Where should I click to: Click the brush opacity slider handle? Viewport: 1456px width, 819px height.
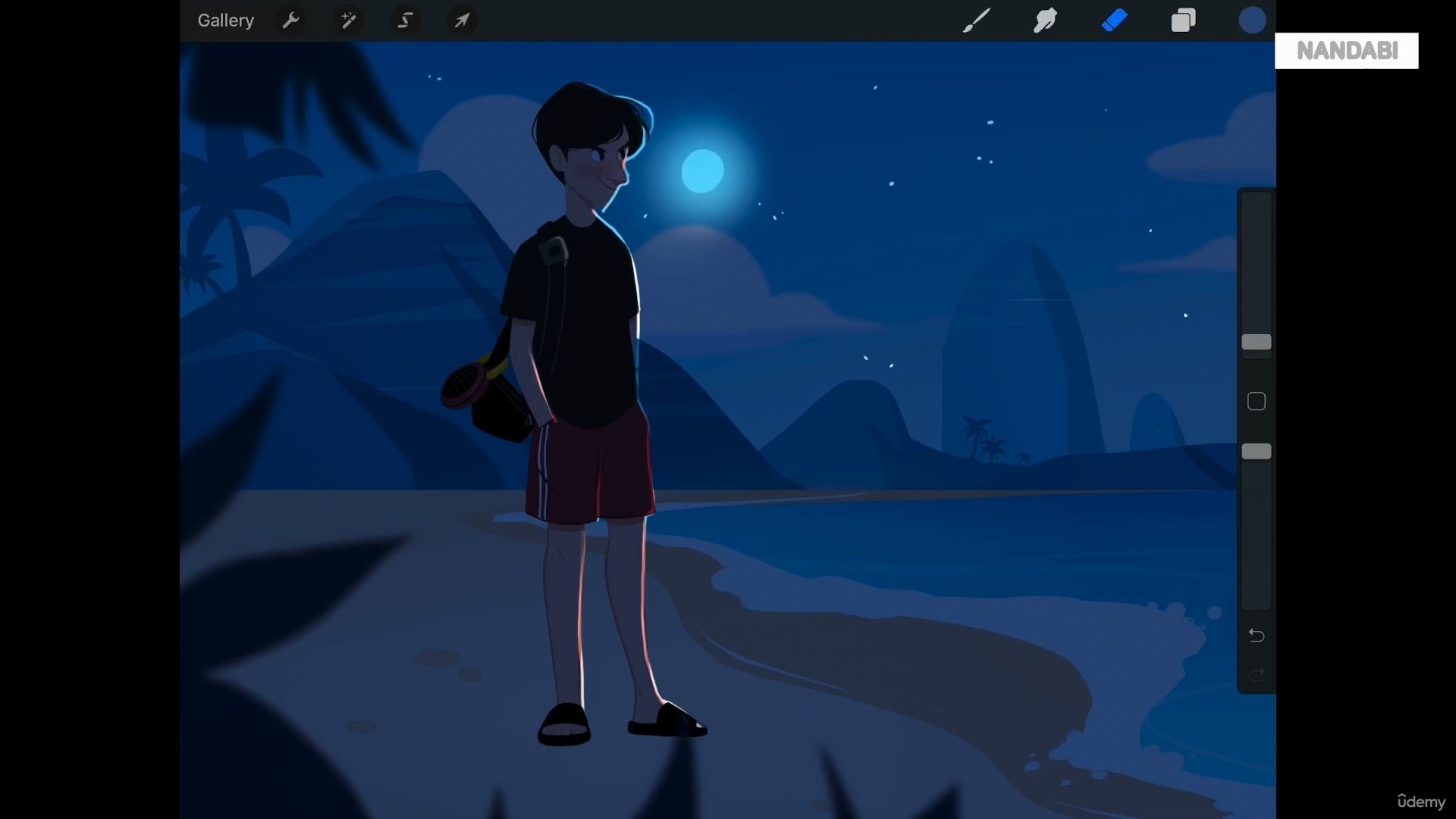pyautogui.click(x=1257, y=452)
